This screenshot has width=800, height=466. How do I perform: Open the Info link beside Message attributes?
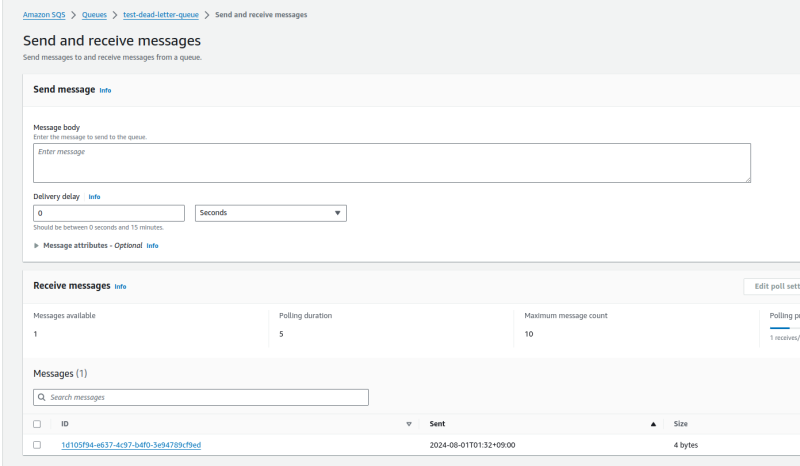point(152,245)
